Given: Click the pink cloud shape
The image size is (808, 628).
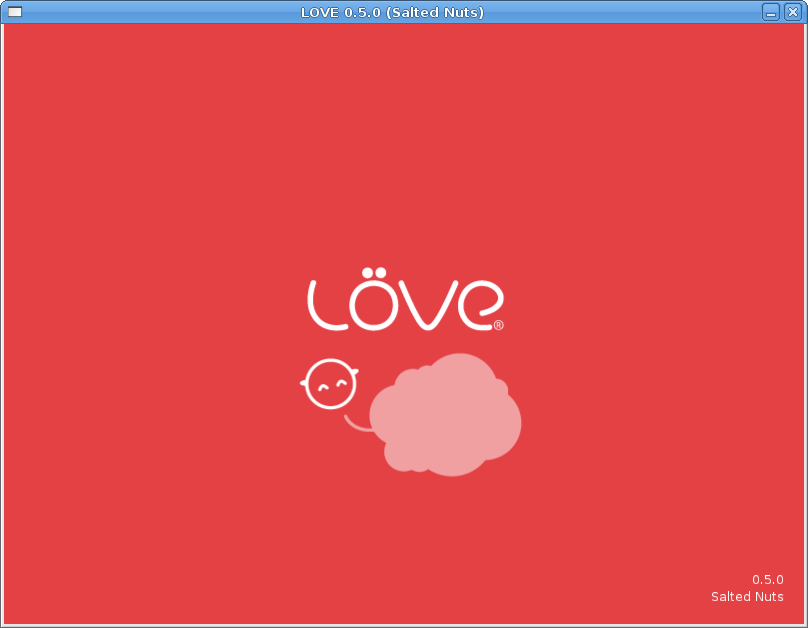Looking at the screenshot, I should [445, 415].
